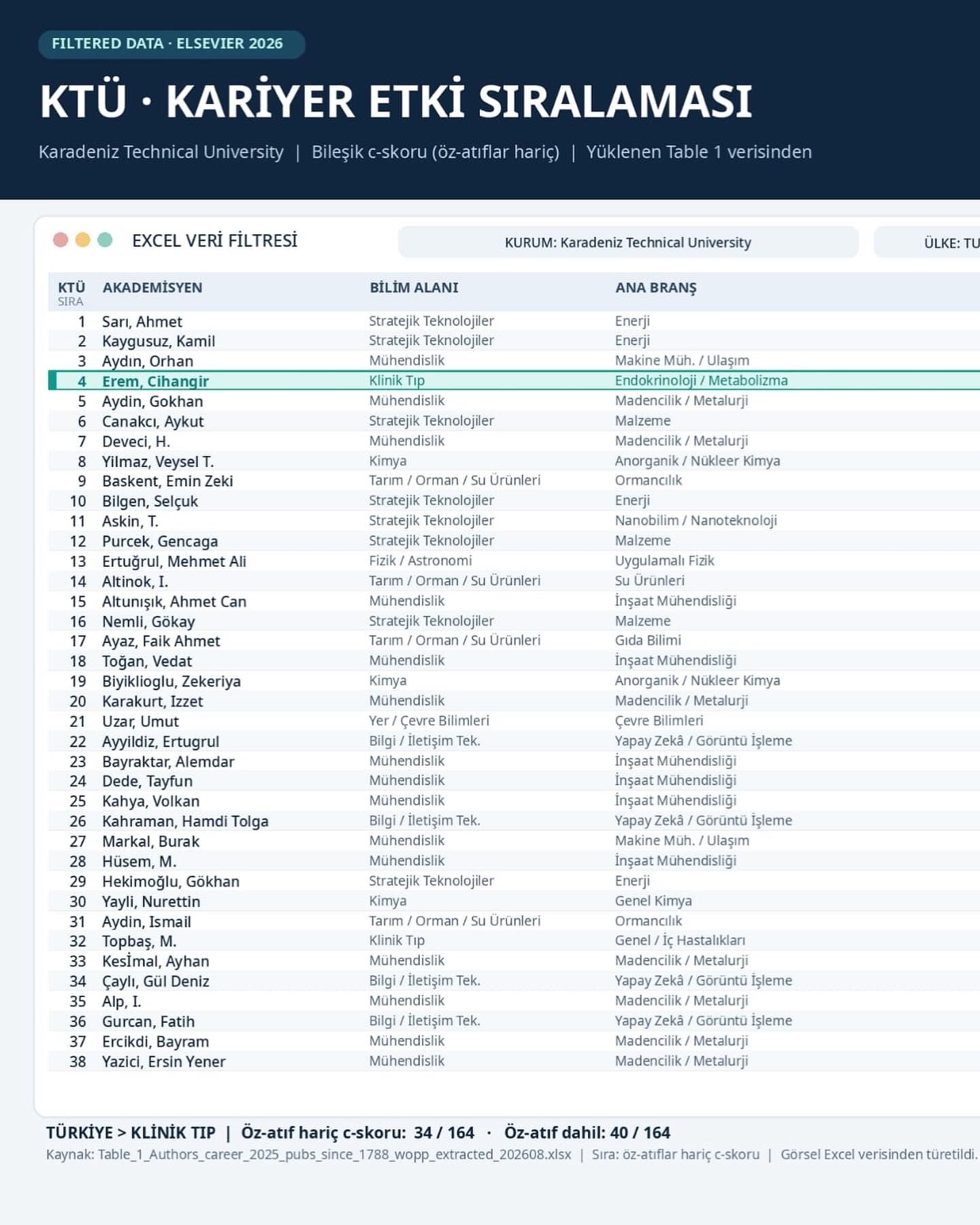This screenshot has width=980, height=1225.
Task: Sort by BİLİM ALANI column header
Action: click(414, 287)
